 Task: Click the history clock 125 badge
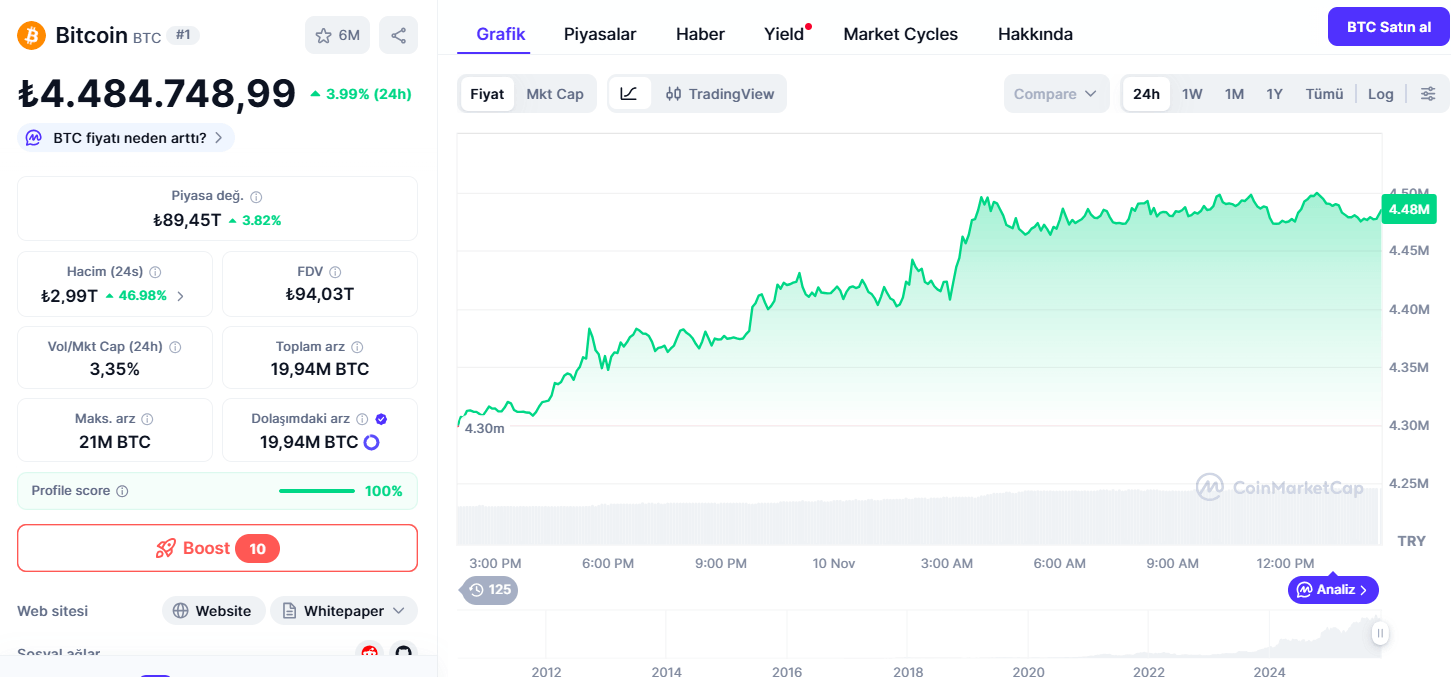pyautogui.click(x=490, y=590)
